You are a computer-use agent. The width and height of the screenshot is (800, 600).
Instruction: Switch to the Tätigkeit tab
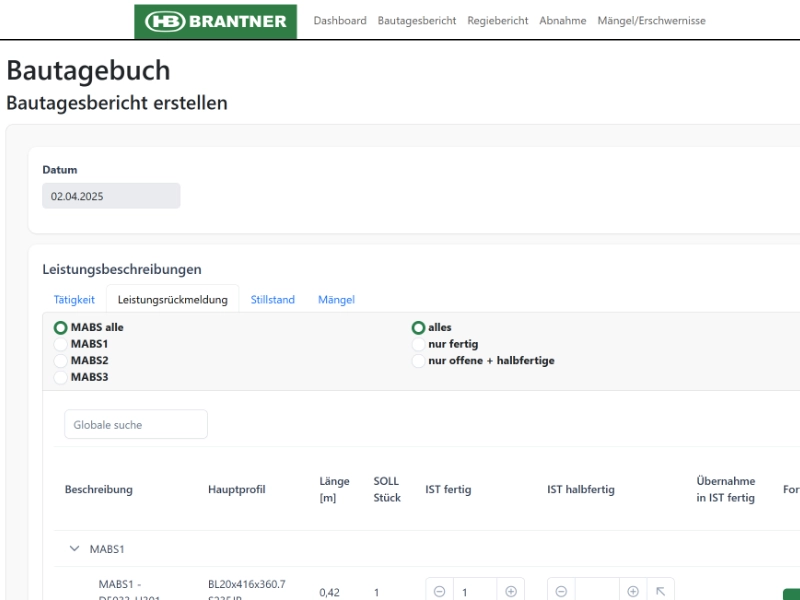pyautogui.click(x=75, y=299)
